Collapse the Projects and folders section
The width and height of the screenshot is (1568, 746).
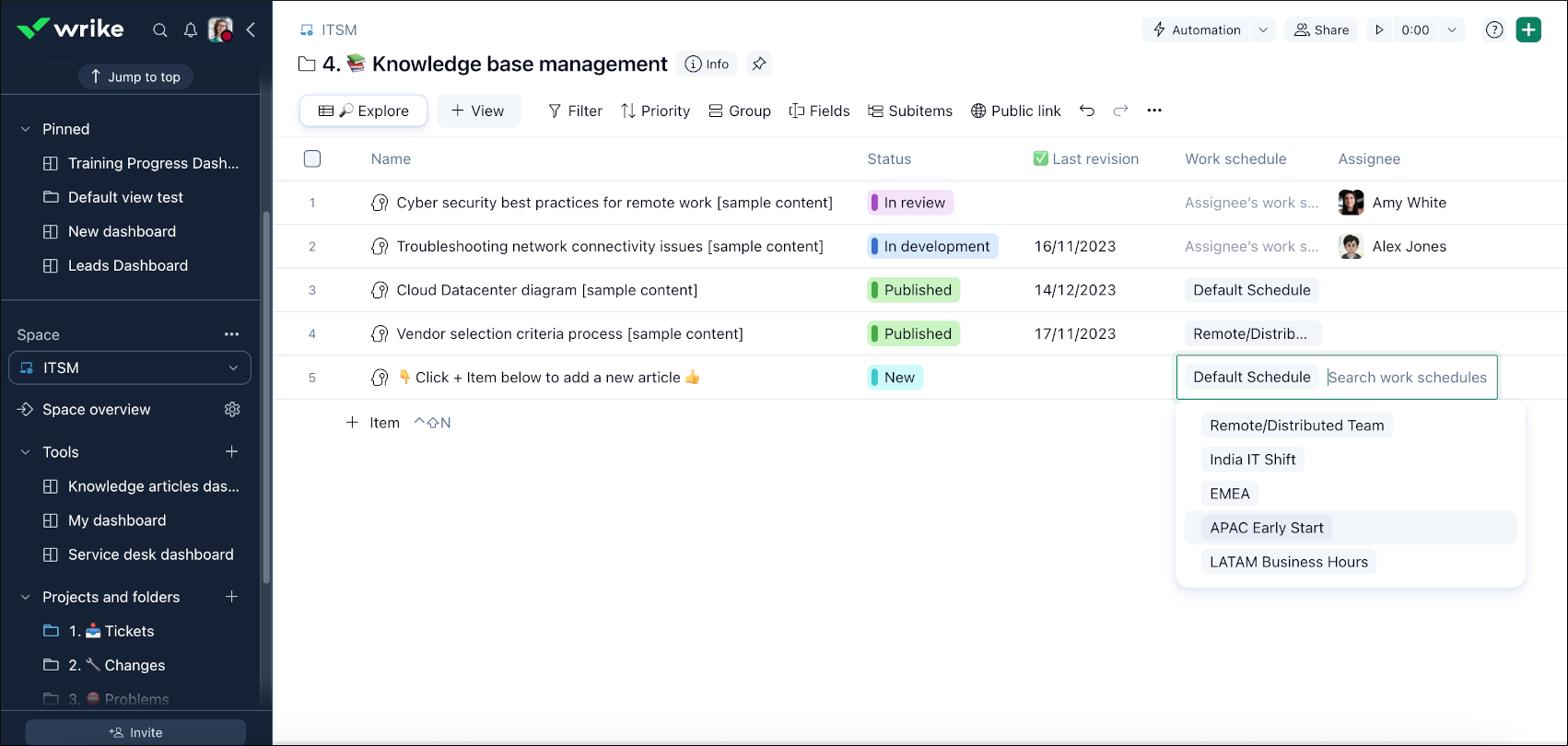tap(26, 597)
